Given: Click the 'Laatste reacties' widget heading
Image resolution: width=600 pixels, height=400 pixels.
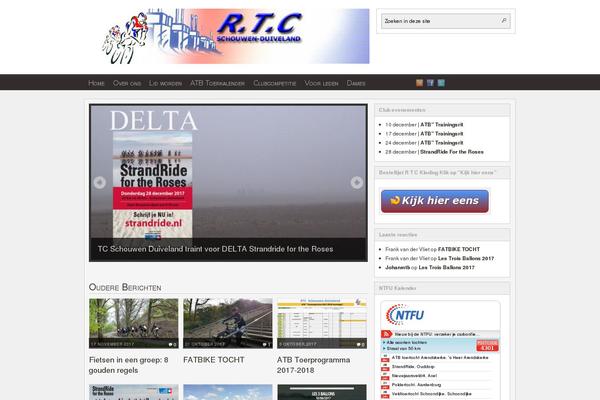Looking at the screenshot, I should click(398, 235).
